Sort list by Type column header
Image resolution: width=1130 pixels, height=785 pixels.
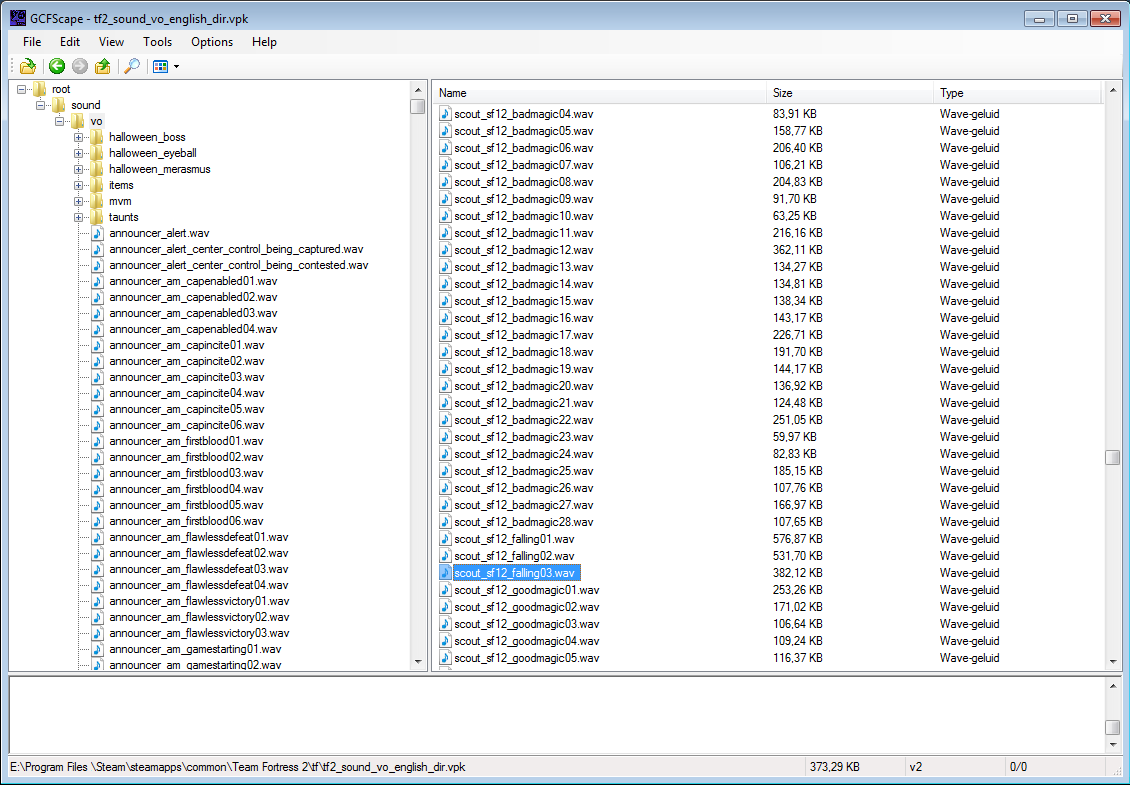pos(1018,93)
